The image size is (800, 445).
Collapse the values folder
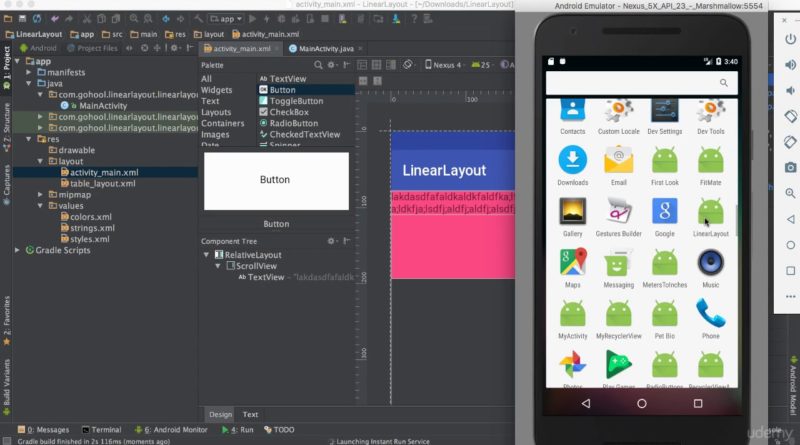pos(40,206)
